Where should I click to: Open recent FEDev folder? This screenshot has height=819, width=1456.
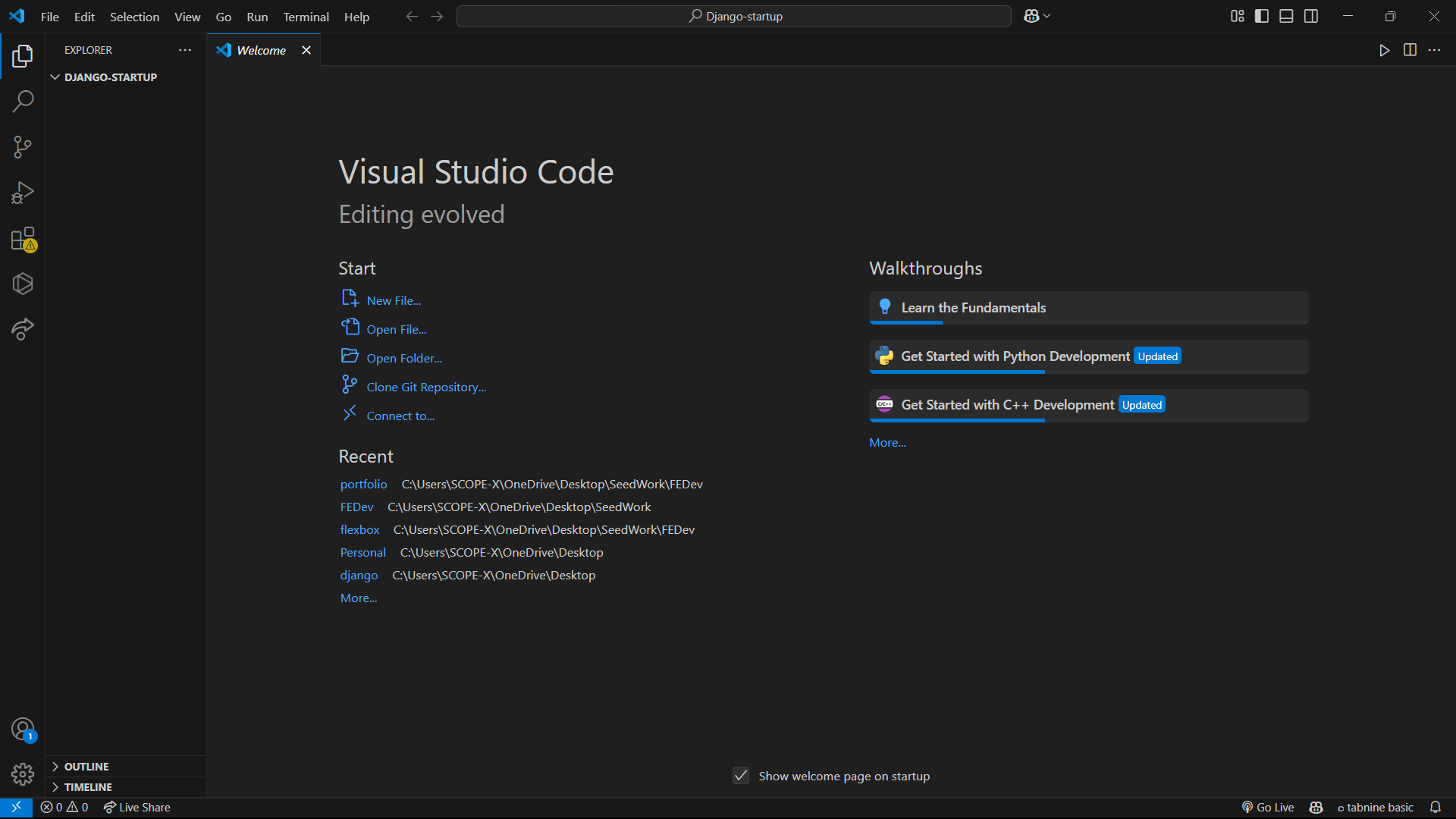coord(356,507)
